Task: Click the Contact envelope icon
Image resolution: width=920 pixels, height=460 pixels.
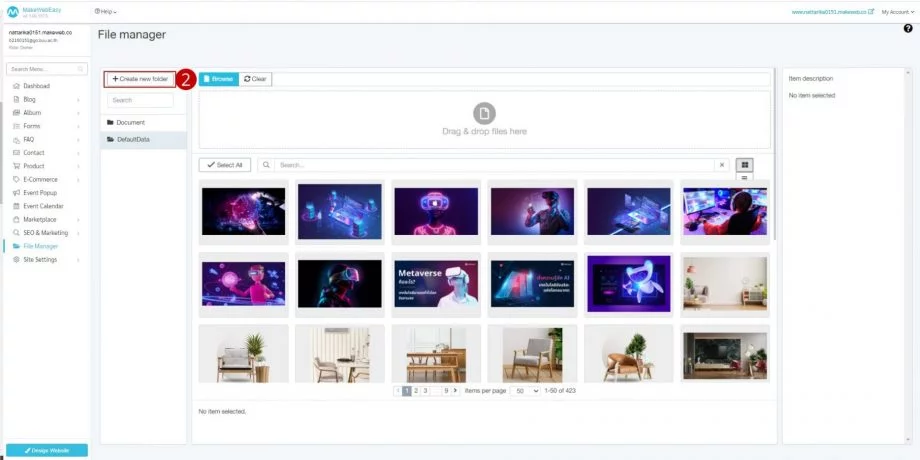Action: click(x=16, y=153)
